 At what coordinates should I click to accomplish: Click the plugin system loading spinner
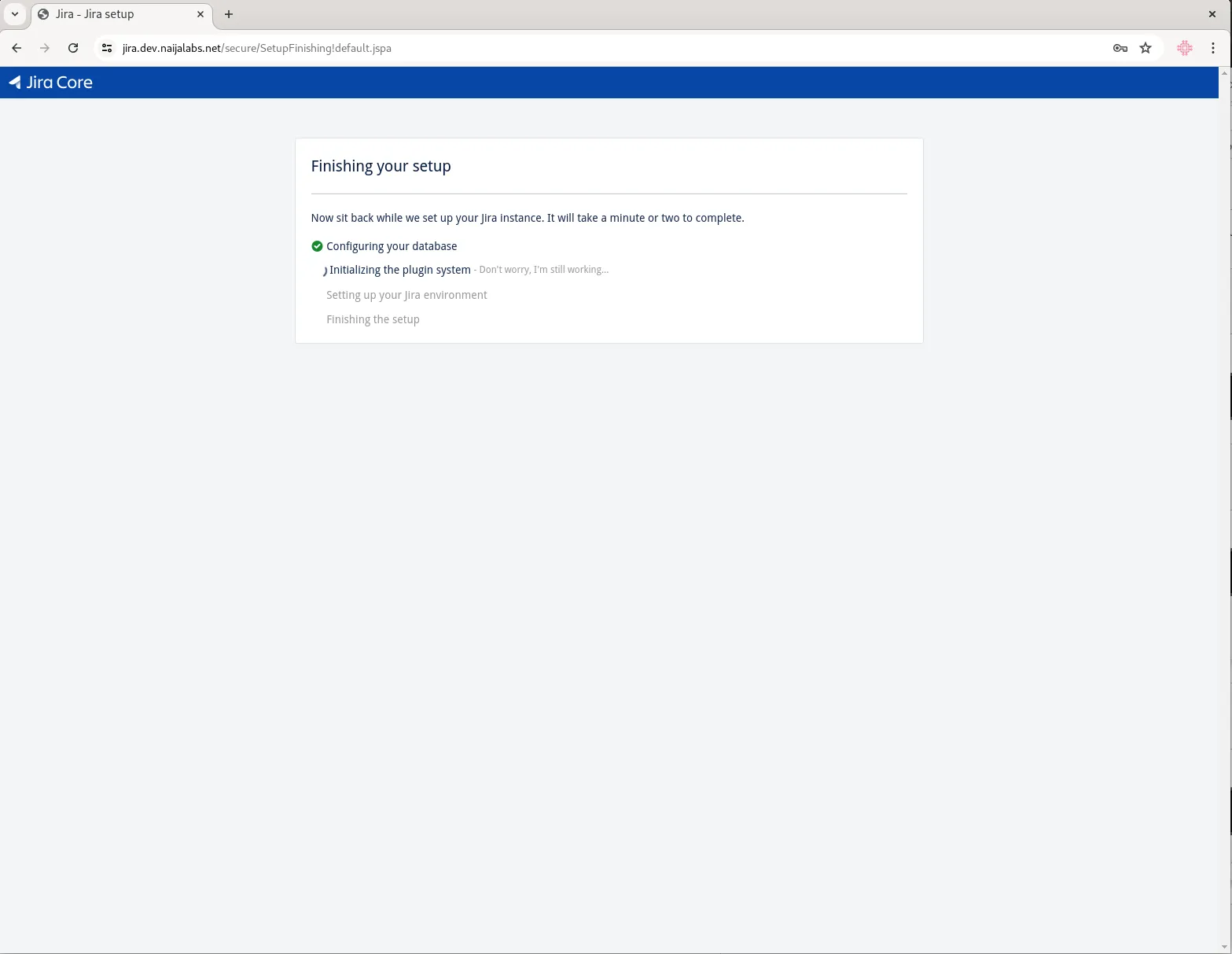(x=324, y=271)
